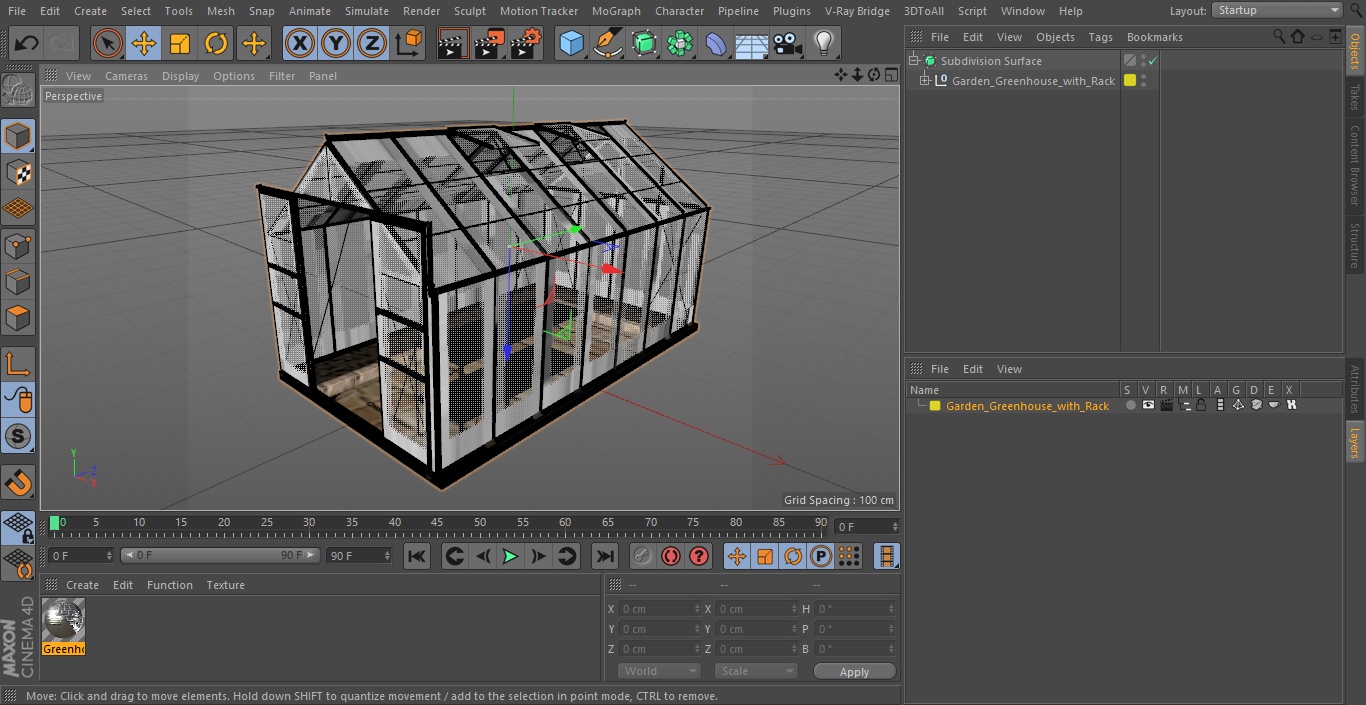This screenshot has width=1366, height=705.
Task: Toggle Snap magnet icon
Action: (18, 482)
